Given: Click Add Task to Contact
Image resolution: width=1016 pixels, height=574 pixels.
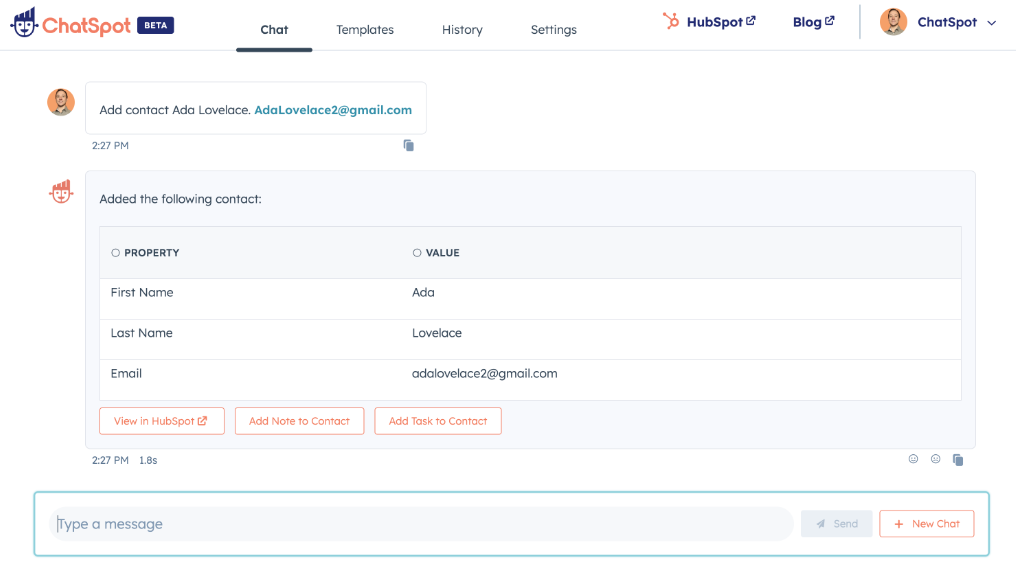Looking at the screenshot, I should [x=438, y=421].
